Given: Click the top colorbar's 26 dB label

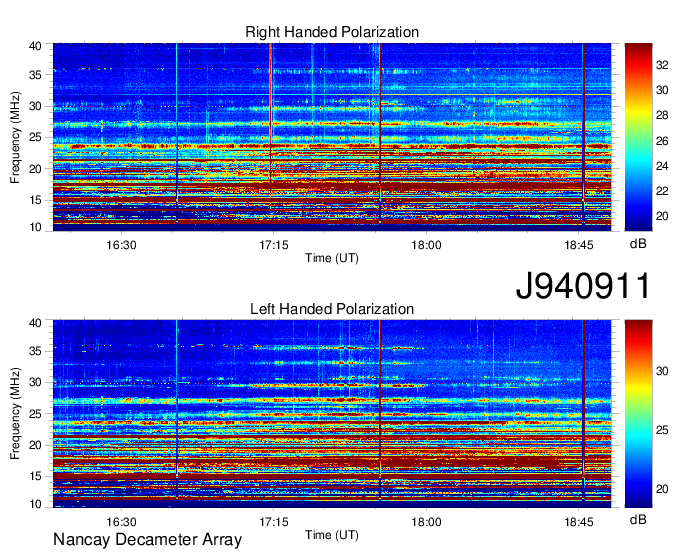Looking at the screenshot, I should click(x=662, y=141).
